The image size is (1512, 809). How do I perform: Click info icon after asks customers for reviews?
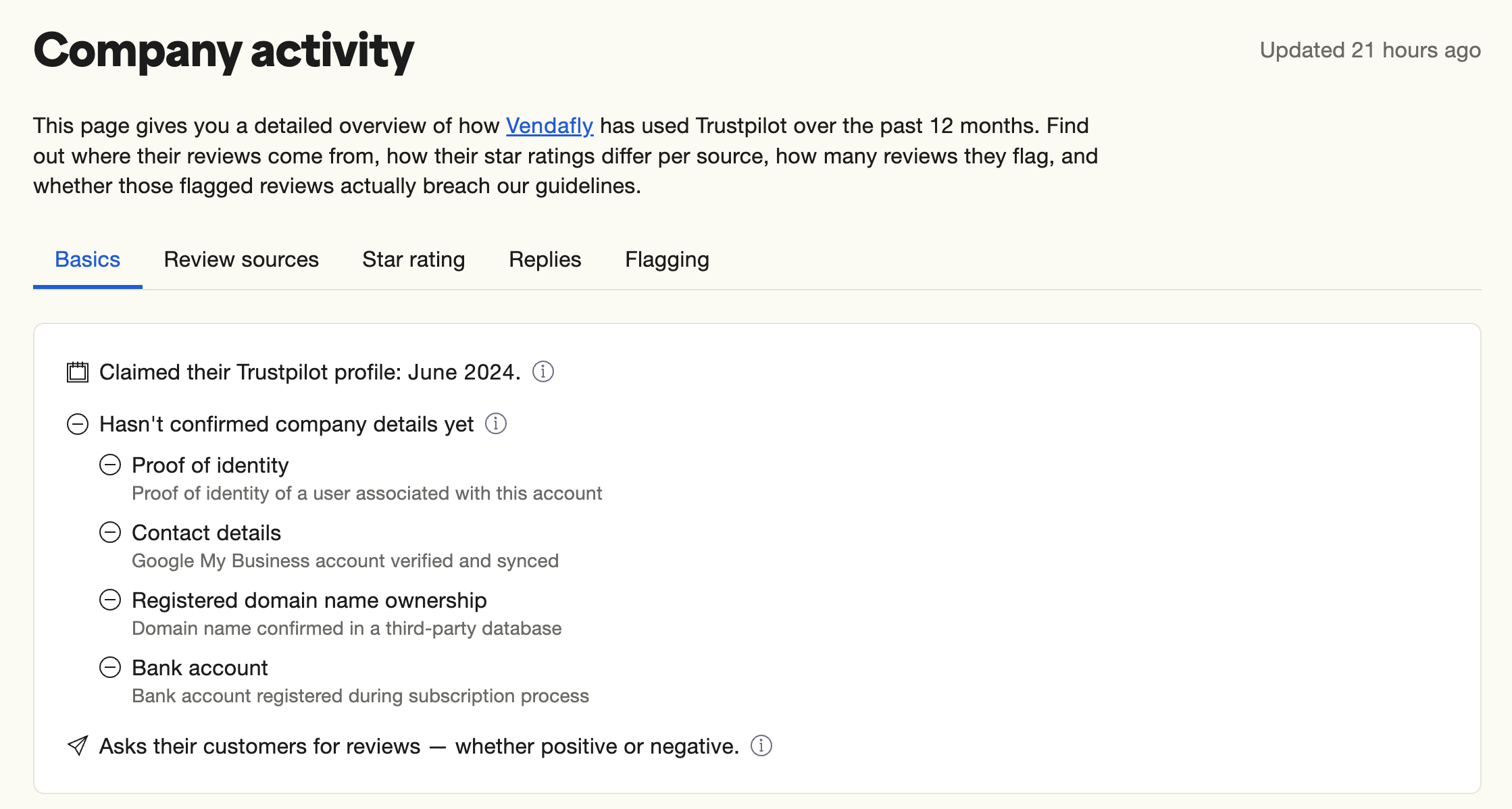[x=761, y=746]
